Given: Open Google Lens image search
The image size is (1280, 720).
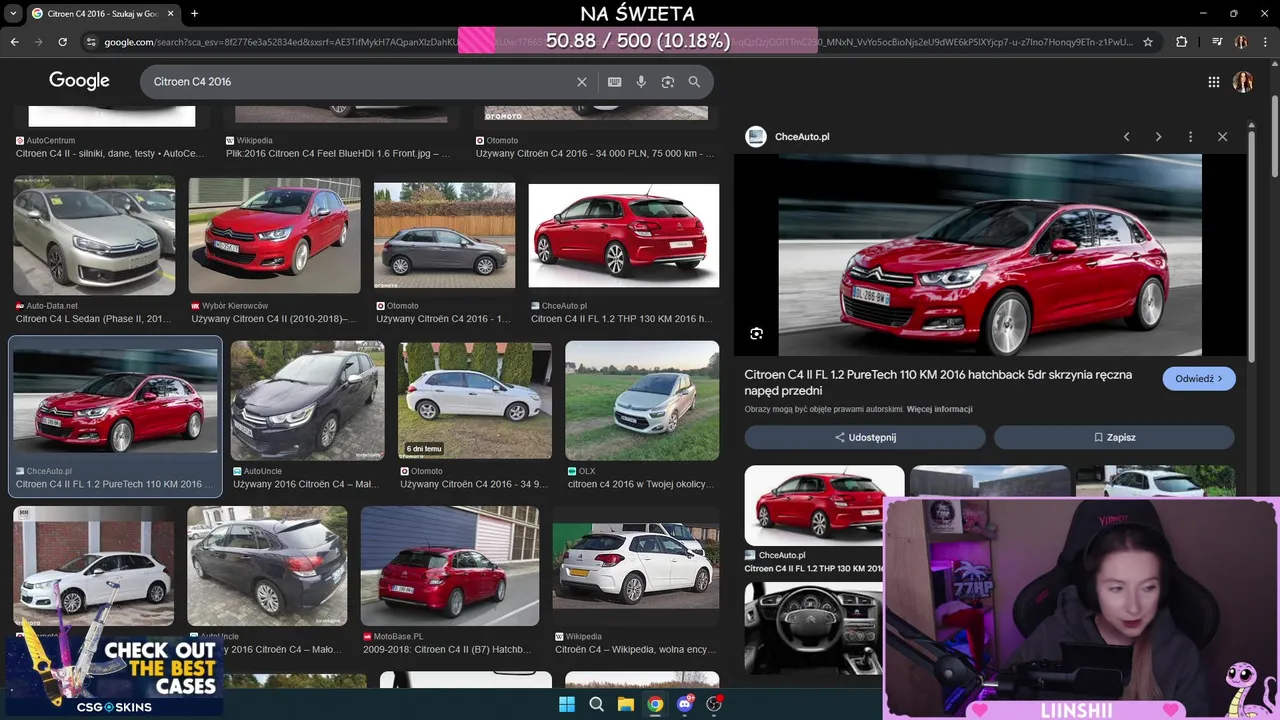Looking at the screenshot, I should pos(668,82).
